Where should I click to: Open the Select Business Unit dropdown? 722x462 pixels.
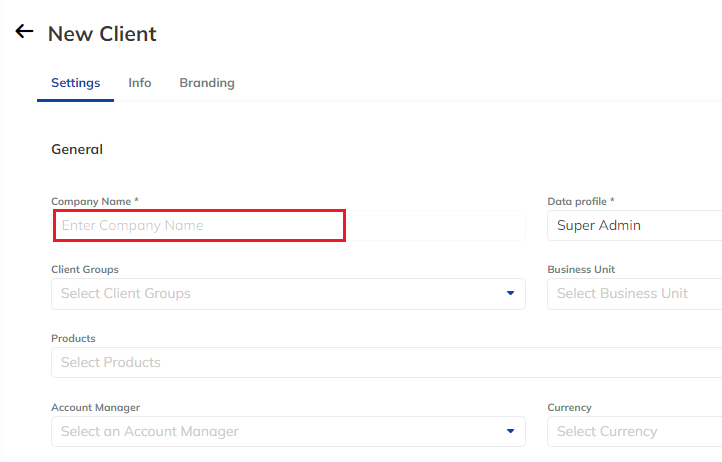click(635, 294)
